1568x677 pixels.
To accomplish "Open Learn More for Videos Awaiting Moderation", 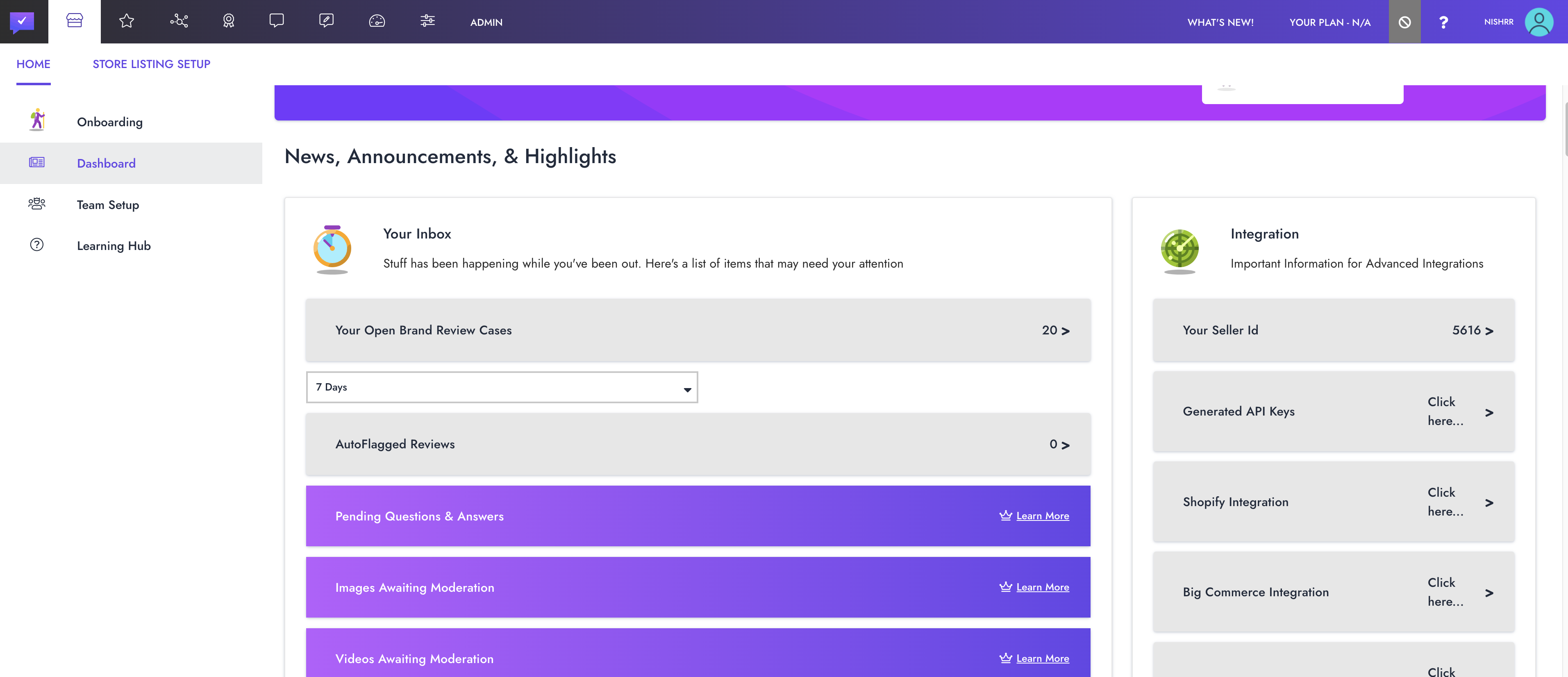I will tap(1042, 658).
